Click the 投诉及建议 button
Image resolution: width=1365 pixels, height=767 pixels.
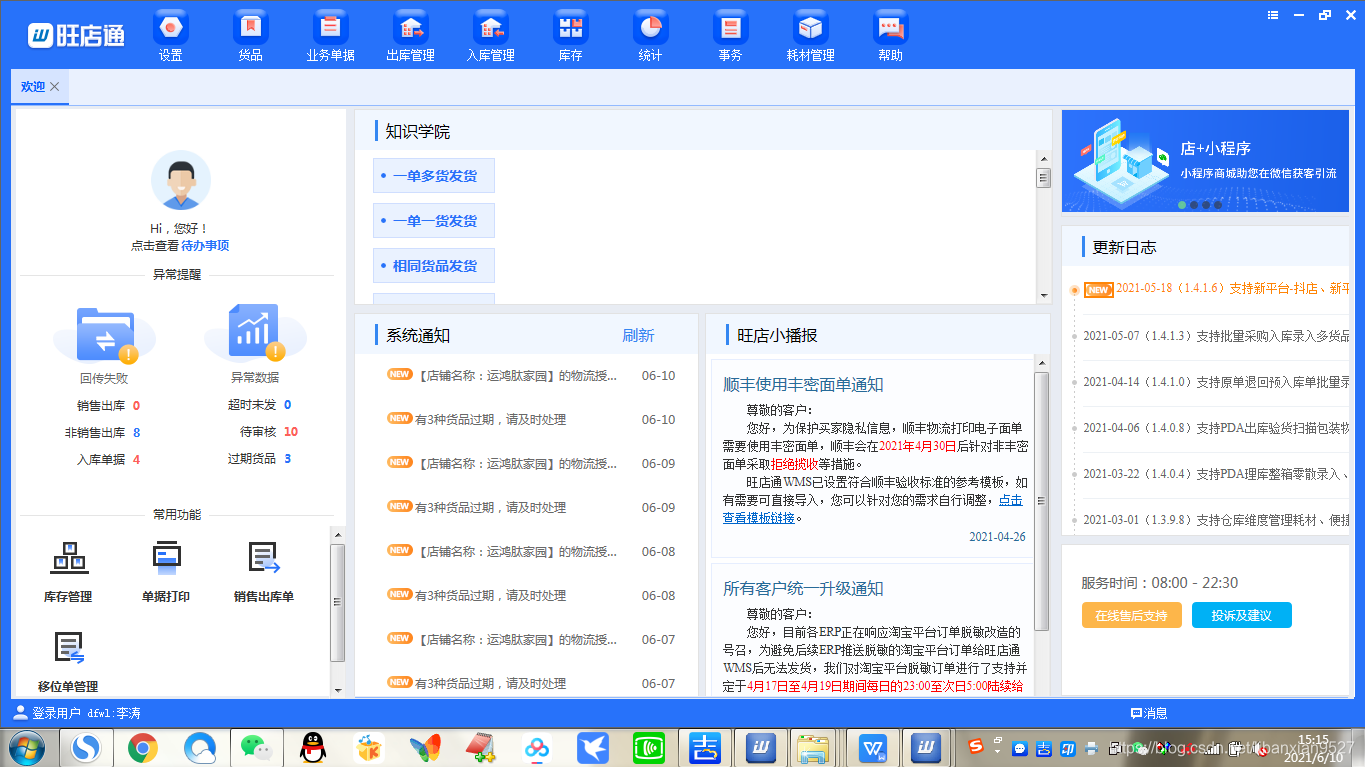click(1241, 615)
